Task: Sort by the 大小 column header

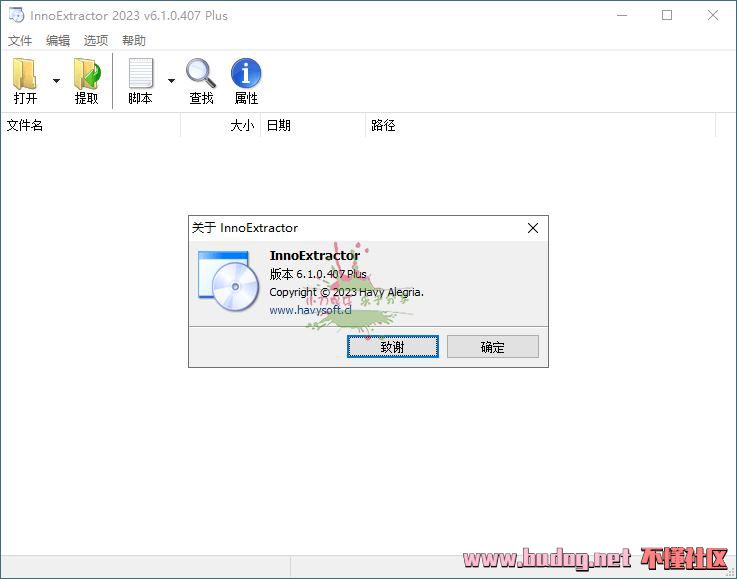Action: coord(220,125)
